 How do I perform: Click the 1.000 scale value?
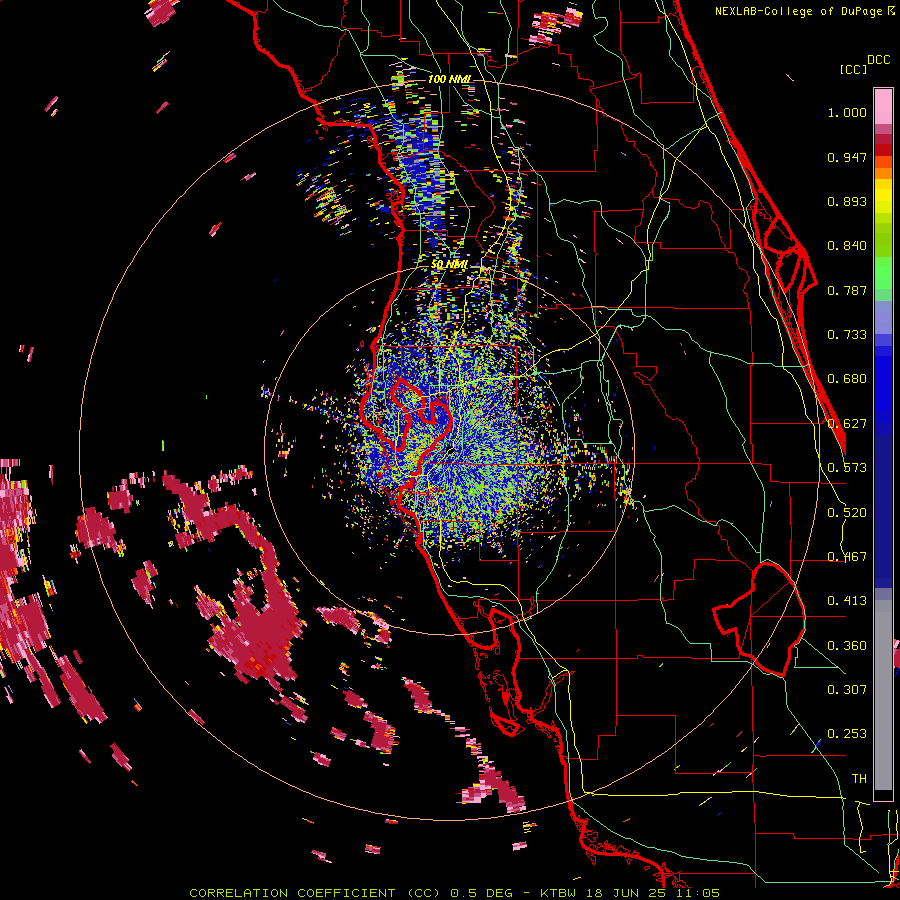click(x=847, y=112)
